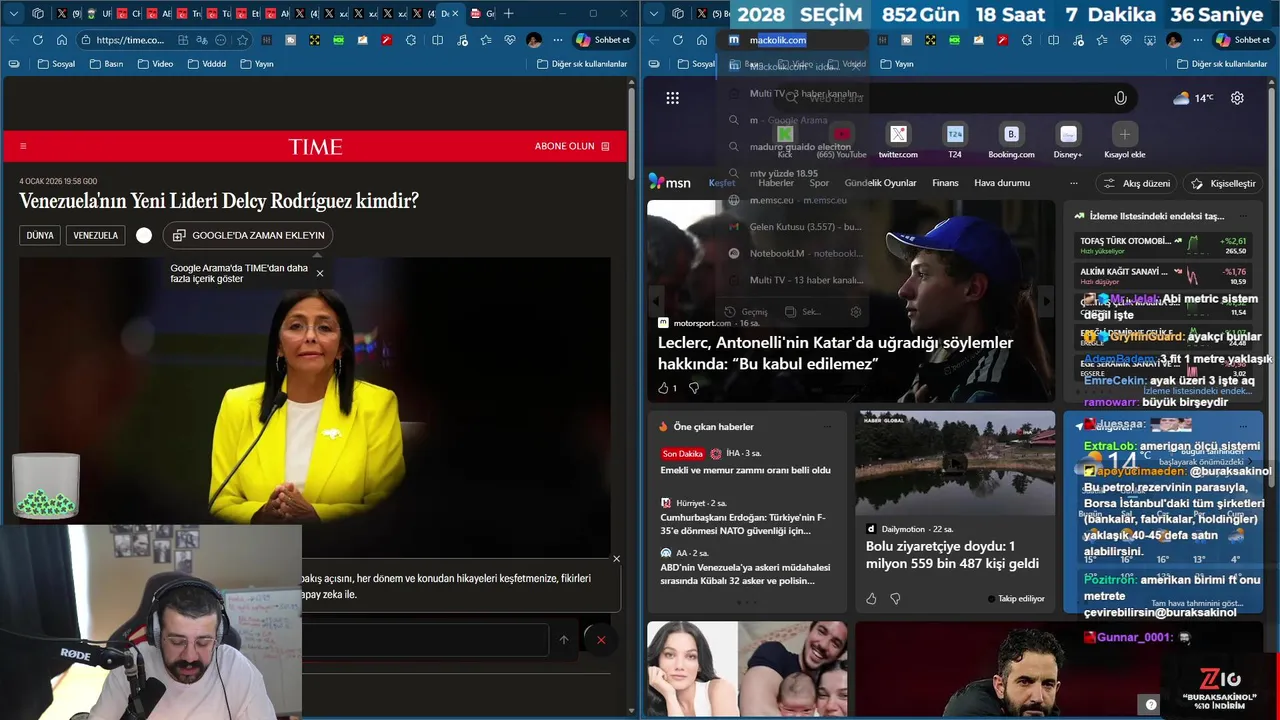Reload the page in the left browser window
Screen dimensions: 1280x720
[38, 40]
